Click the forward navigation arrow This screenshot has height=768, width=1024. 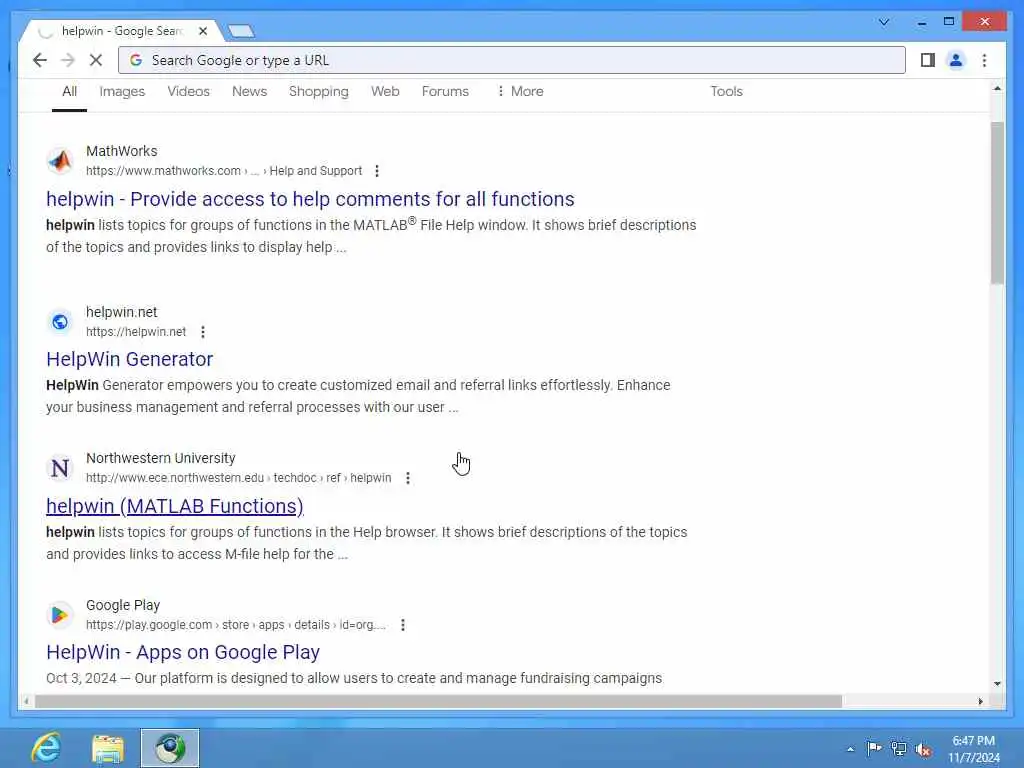[68, 60]
